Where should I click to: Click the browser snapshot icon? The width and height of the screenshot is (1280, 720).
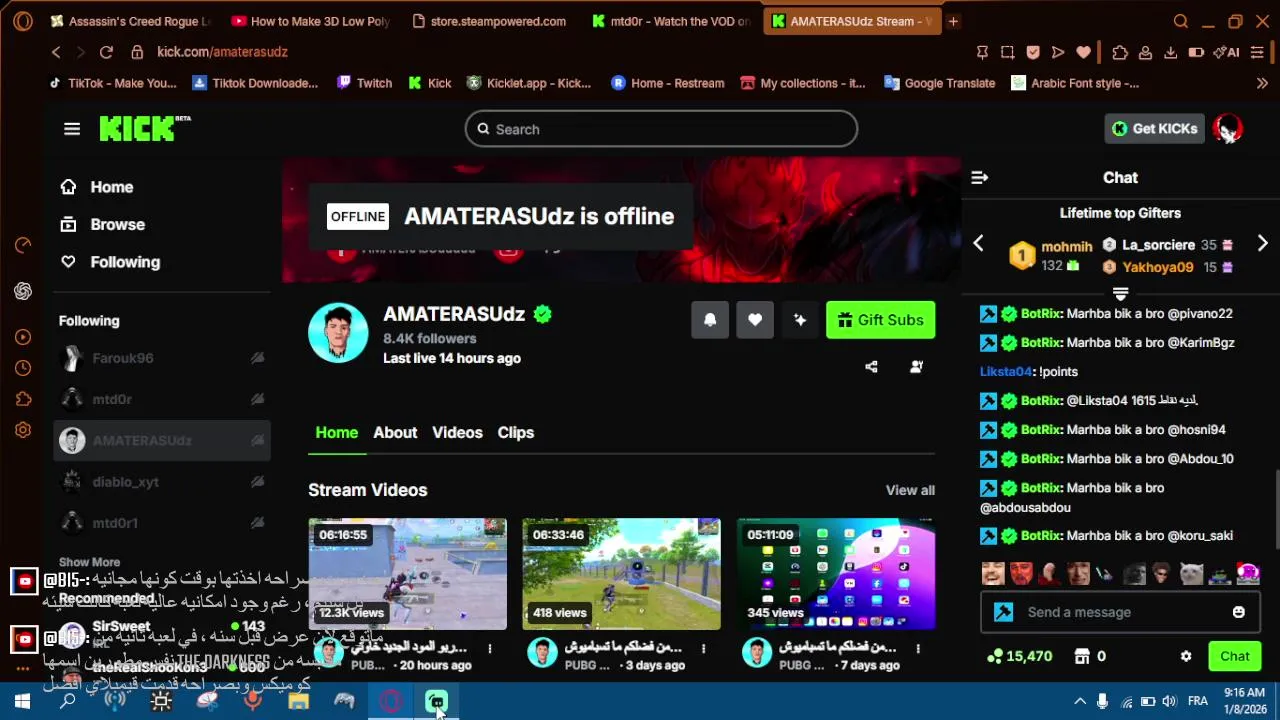(1007, 52)
